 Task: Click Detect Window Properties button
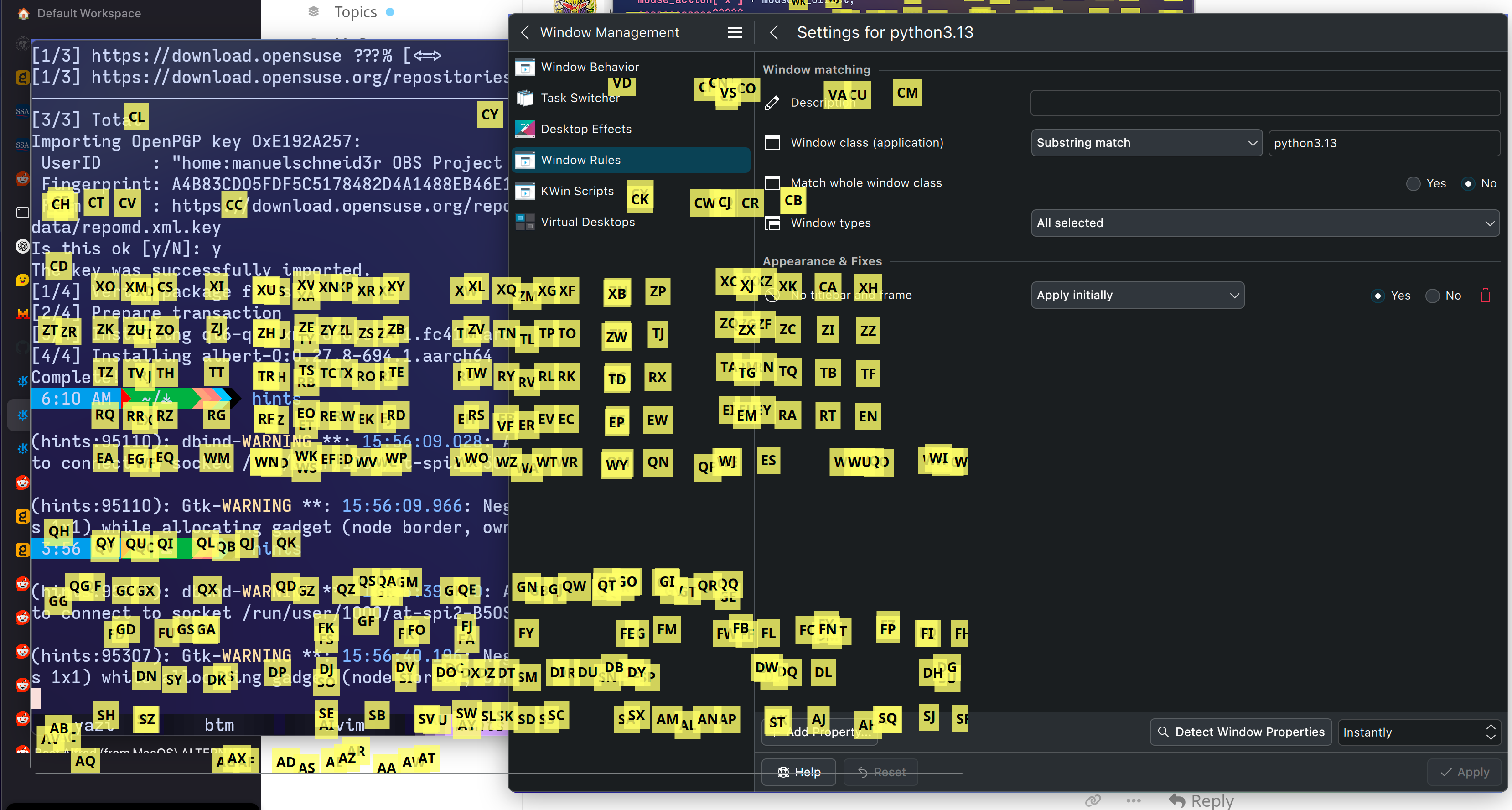(x=1240, y=732)
